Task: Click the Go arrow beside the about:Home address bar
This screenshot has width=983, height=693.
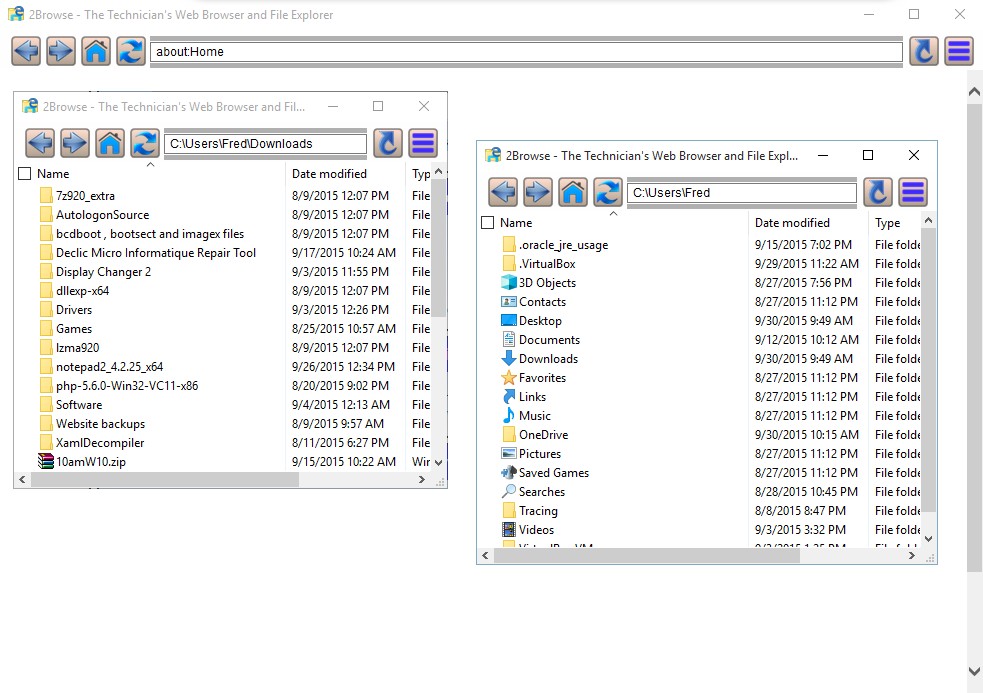Action: pos(924,51)
